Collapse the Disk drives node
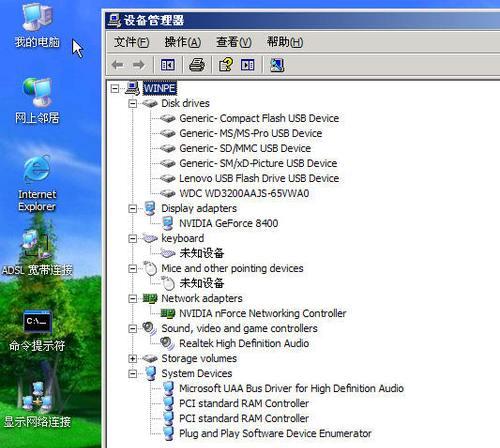The width and height of the screenshot is (500, 448). click(x=133, y=104)
